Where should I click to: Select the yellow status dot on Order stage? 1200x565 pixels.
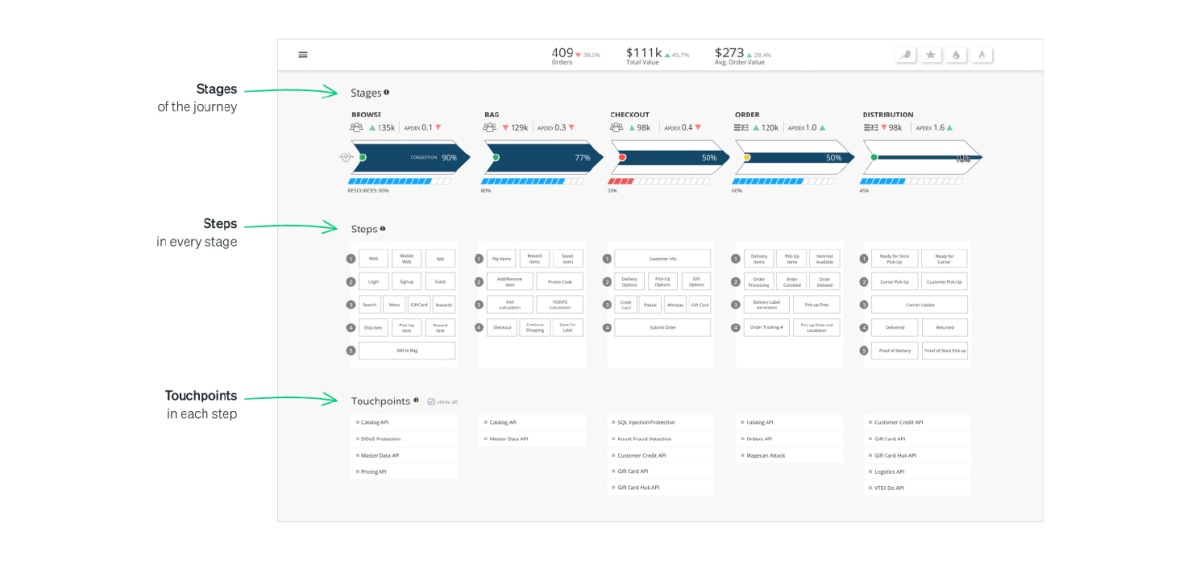pyautogui.click(x=747, y=157)
